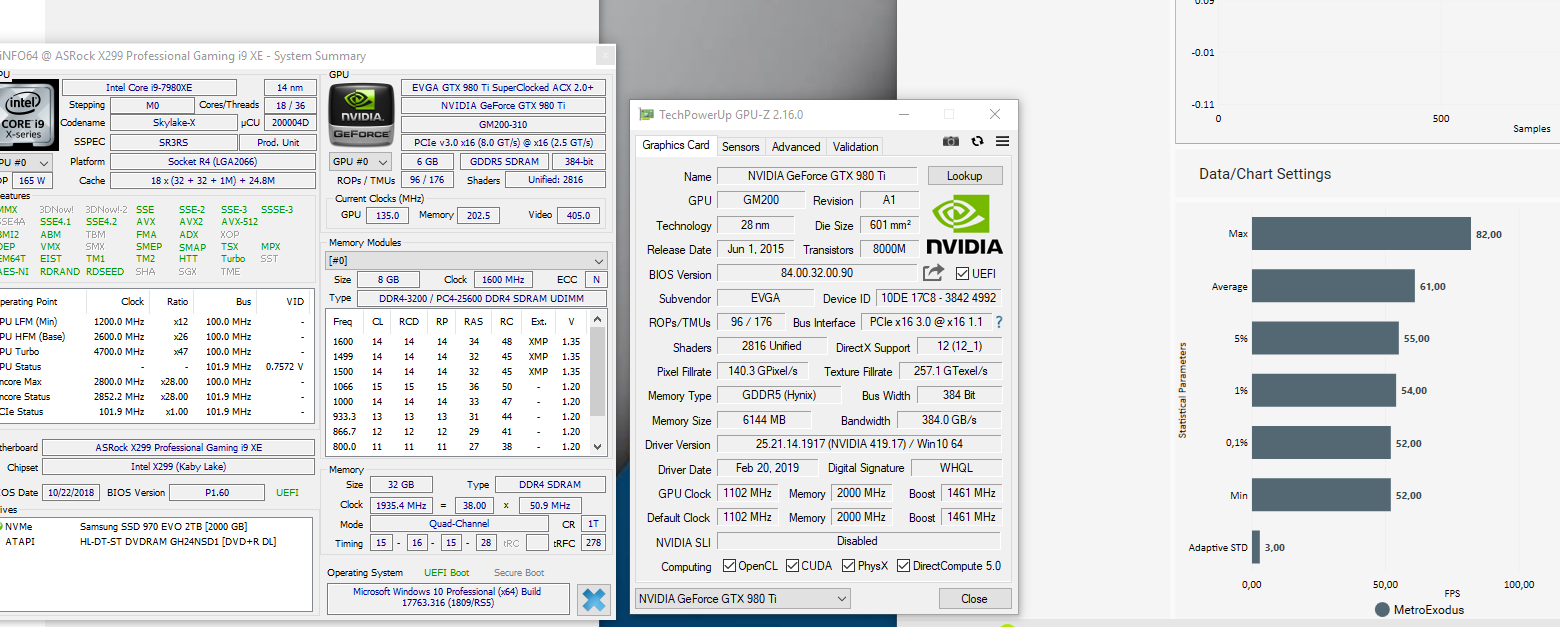Click the BIOS export share-arrow icon

933,272
